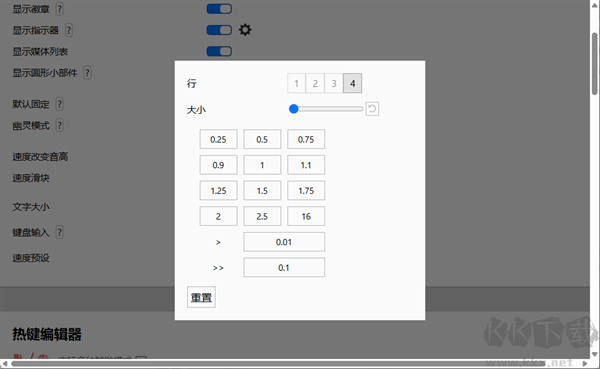The image size is (600, 369).
Task: Open help for 显示圆形小部件 question mark
Action: [87, 73]
